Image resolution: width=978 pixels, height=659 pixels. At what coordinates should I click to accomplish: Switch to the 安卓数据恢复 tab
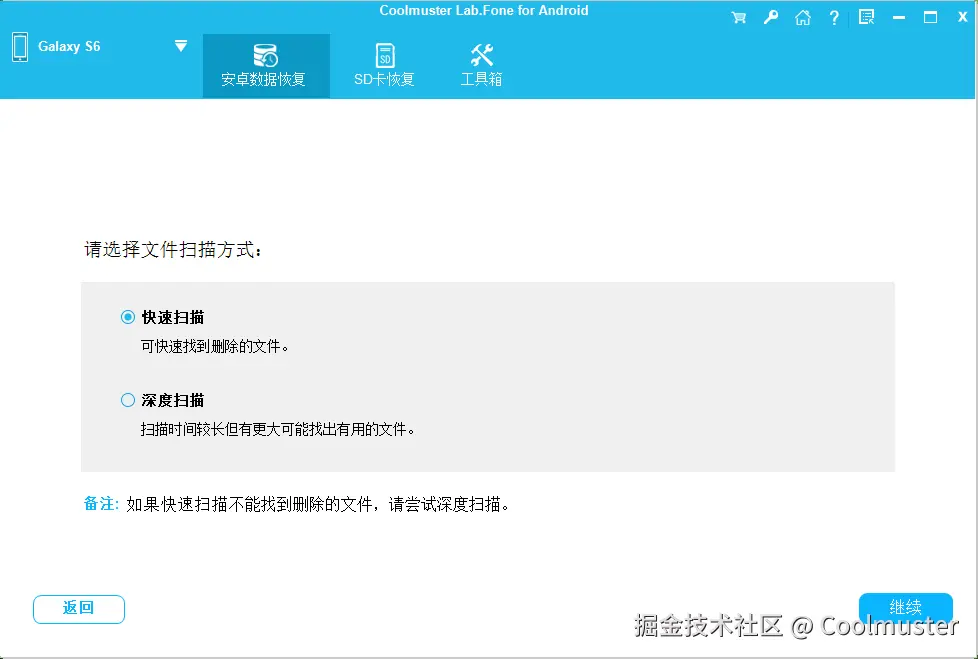(265, 64)
